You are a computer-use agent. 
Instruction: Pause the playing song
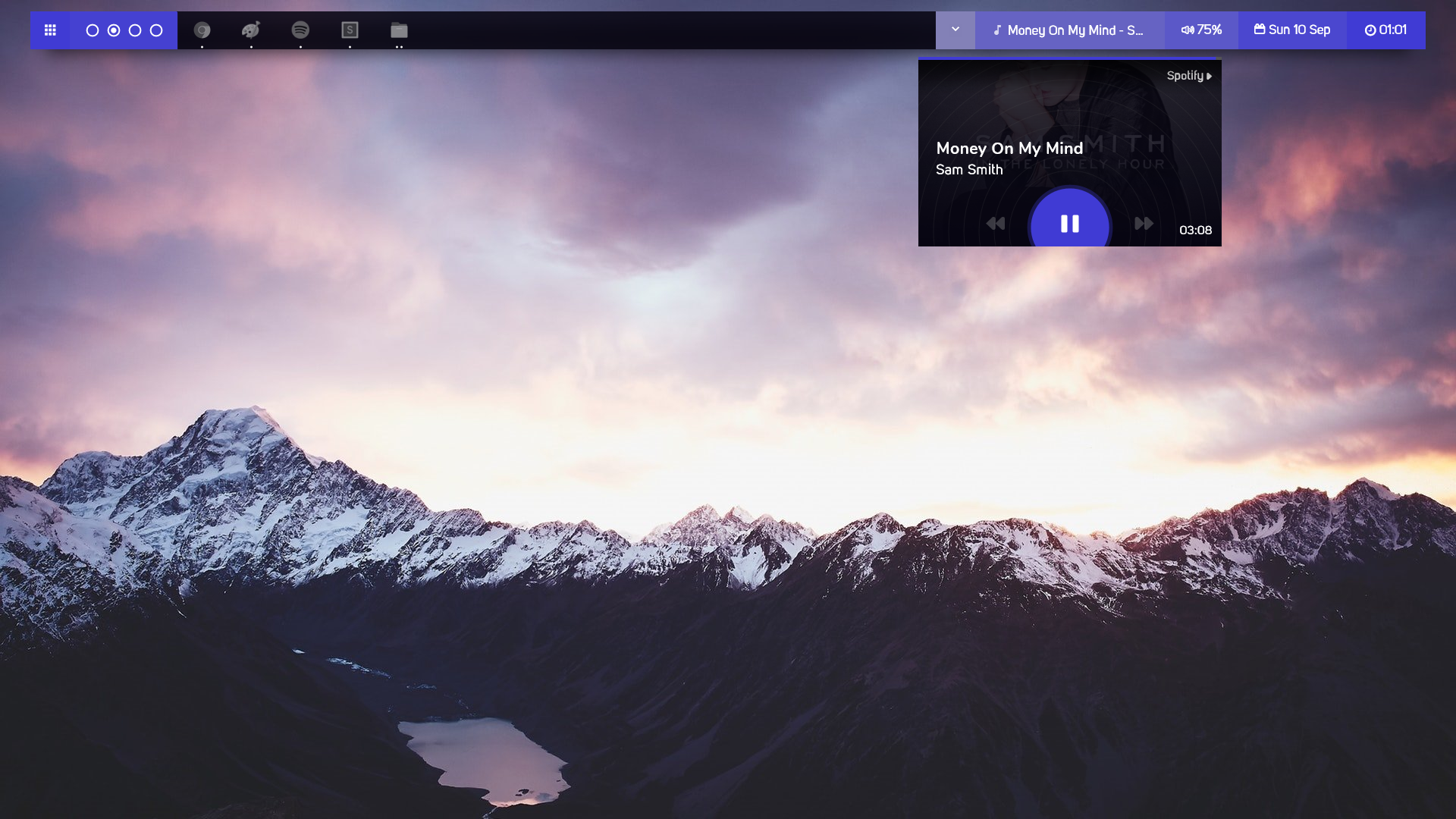[x=1069, y=224]
